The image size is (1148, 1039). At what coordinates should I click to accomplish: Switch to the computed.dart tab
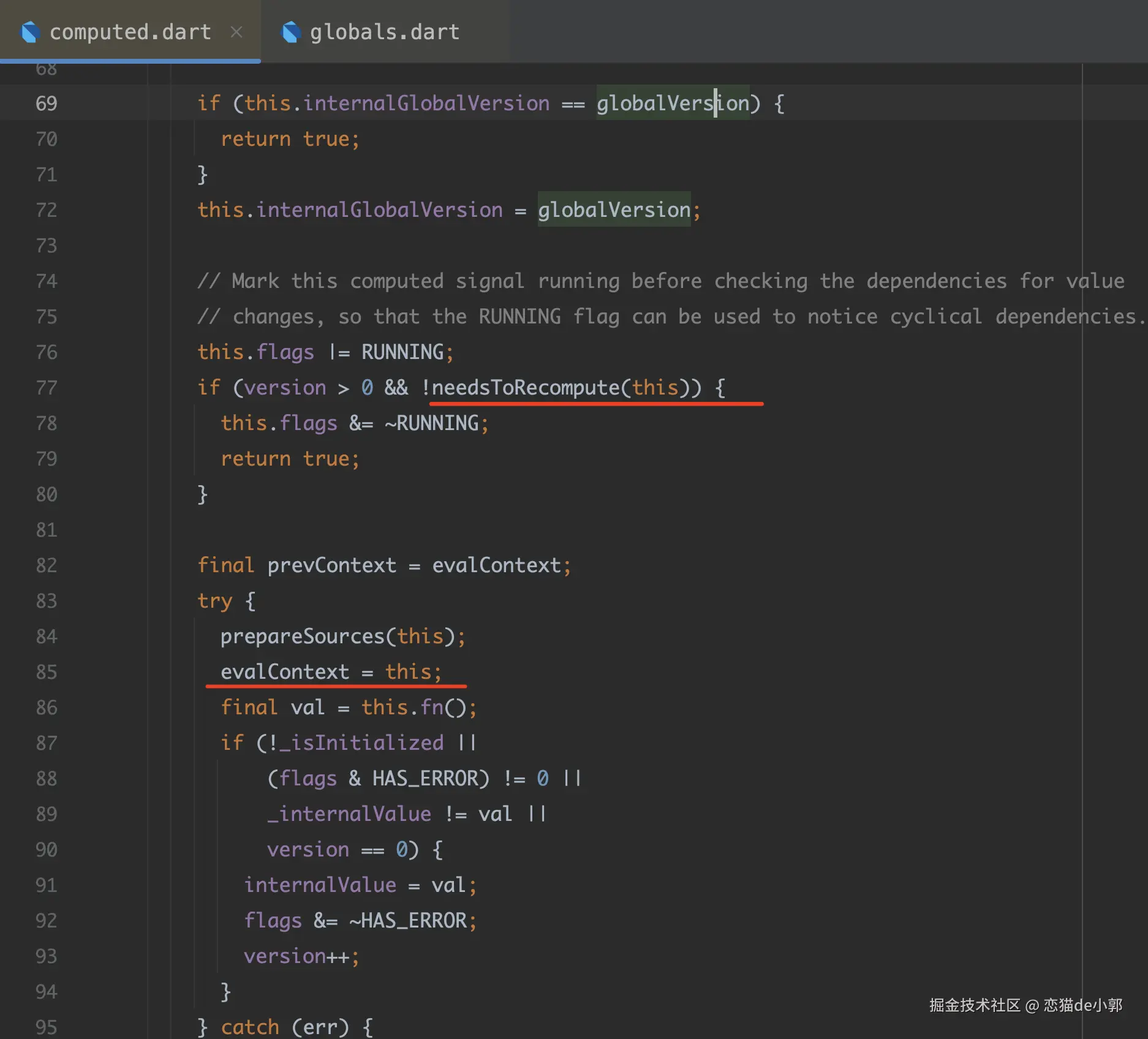pyautogui.click(x=130, y=32)
